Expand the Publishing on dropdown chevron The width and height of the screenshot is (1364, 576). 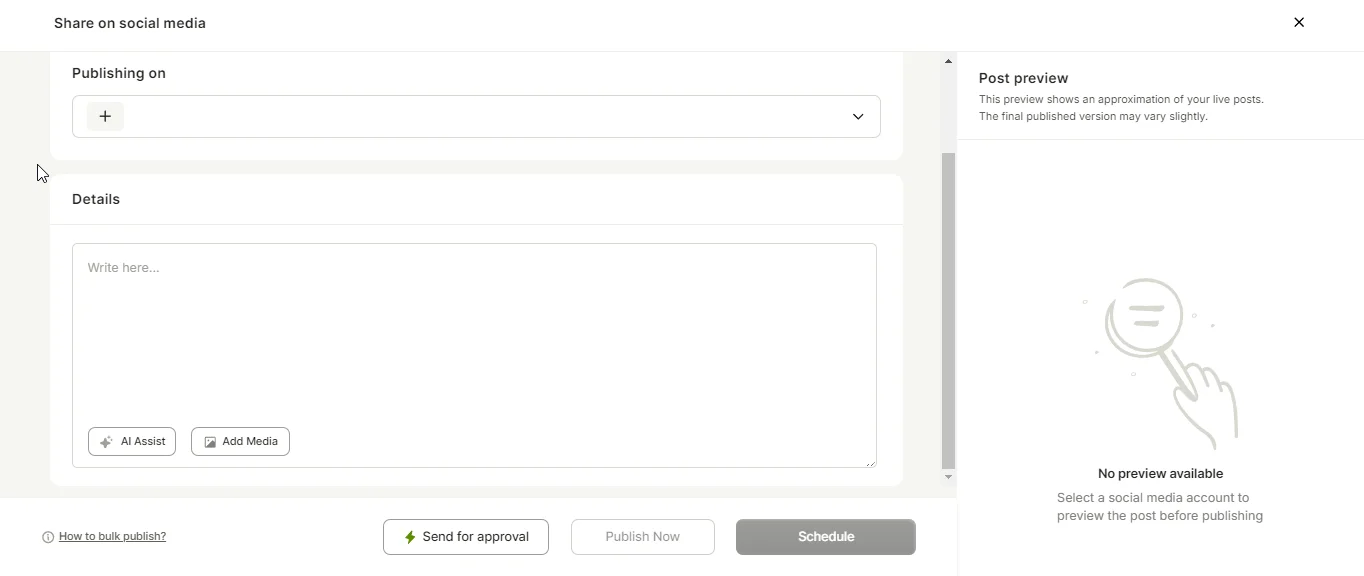(858, 117)
